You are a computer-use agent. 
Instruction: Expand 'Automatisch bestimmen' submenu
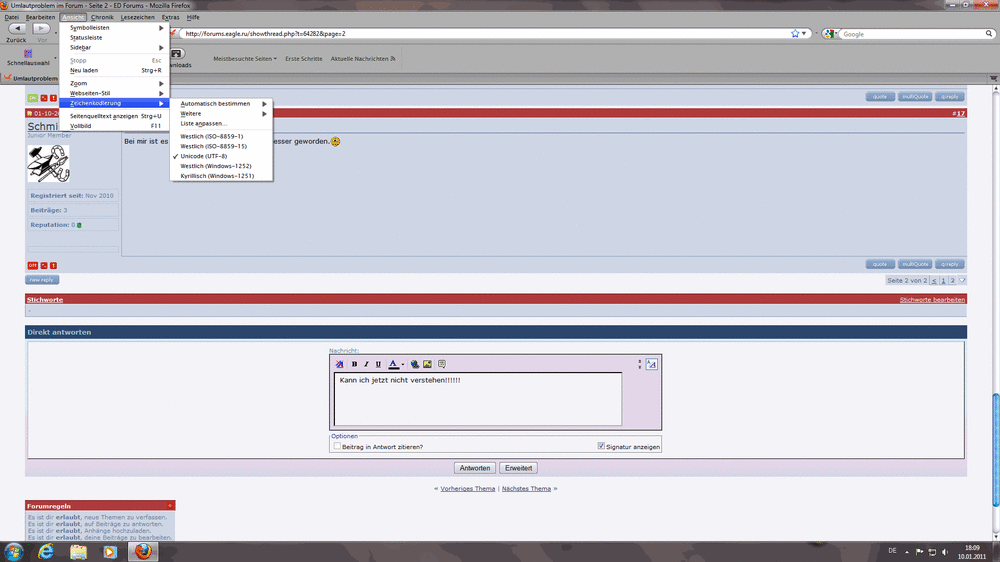[221, 103]
